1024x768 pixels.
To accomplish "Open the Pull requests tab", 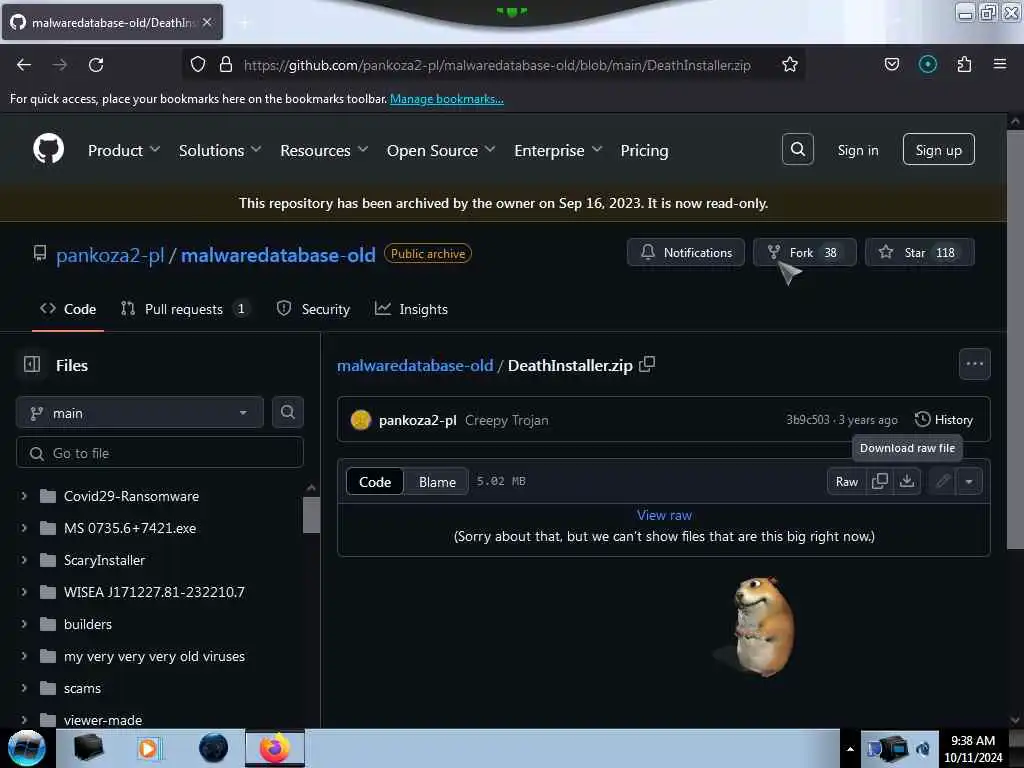I will (x=185, y=309).
